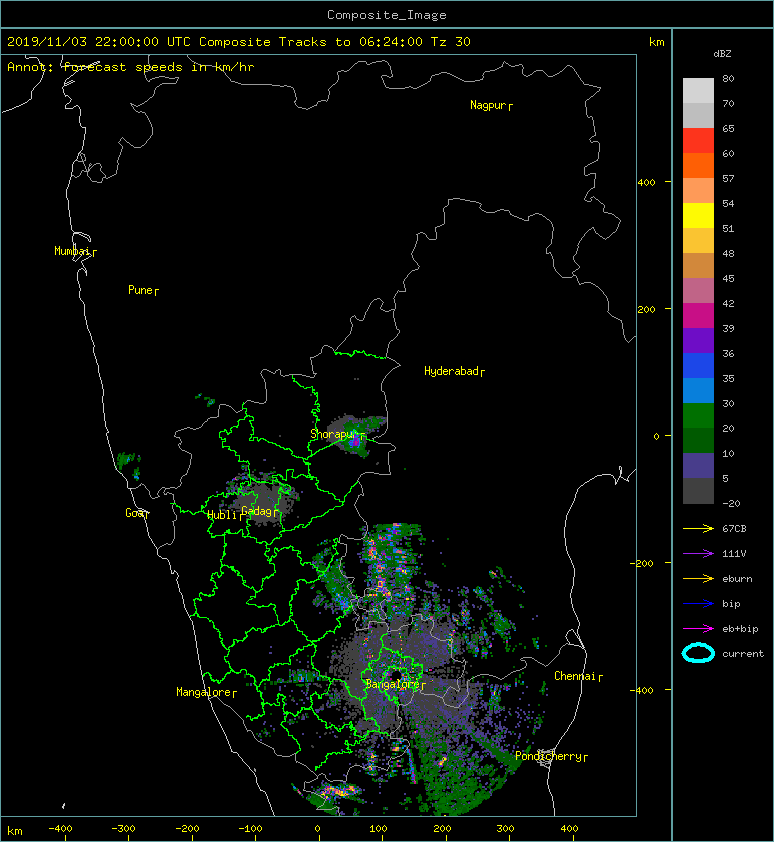This screenshot has height=842, width=774.
Task: Click 200 on the right vertical axis
Action: 646,309
